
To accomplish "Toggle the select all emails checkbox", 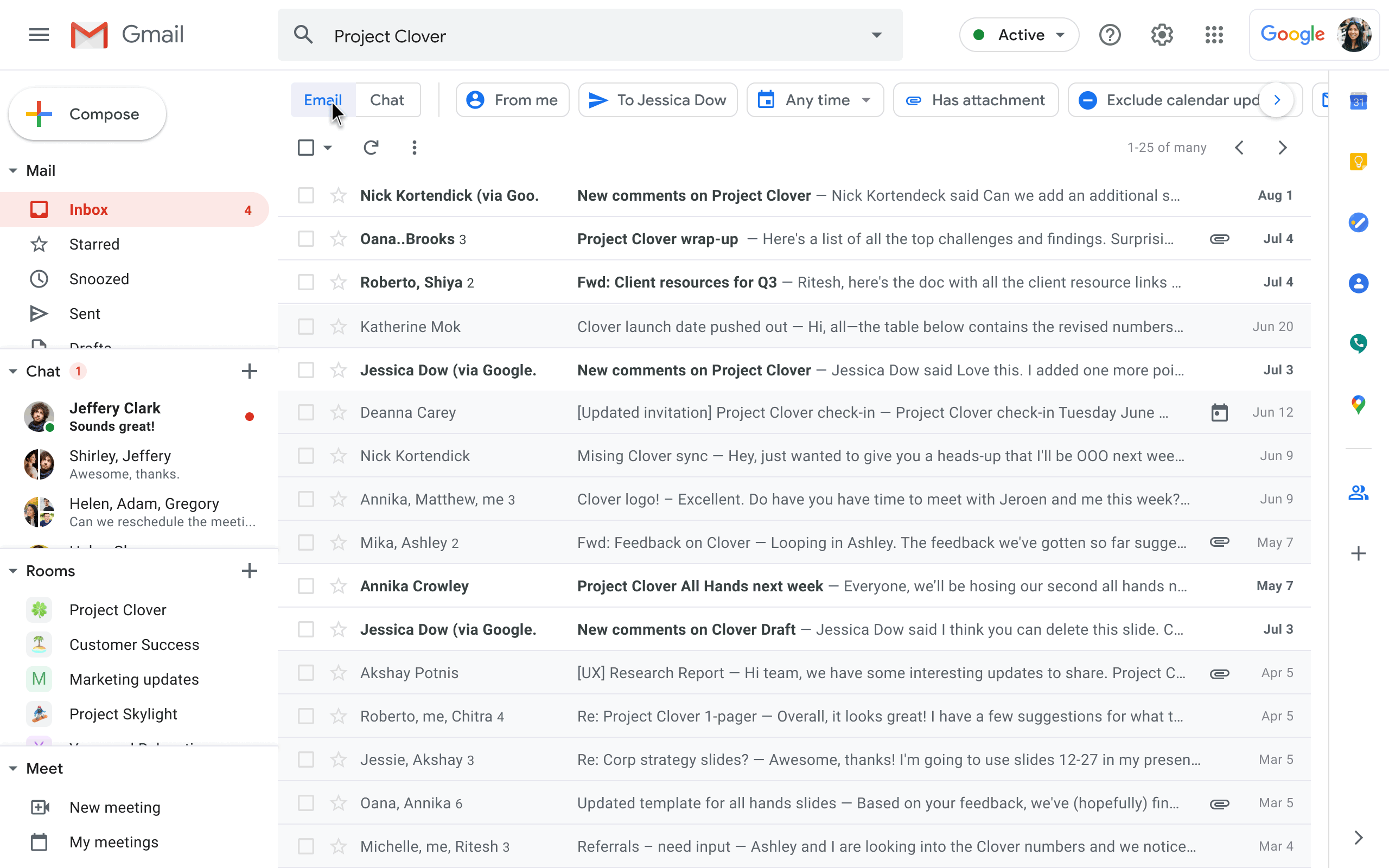I will pos(306,148).
